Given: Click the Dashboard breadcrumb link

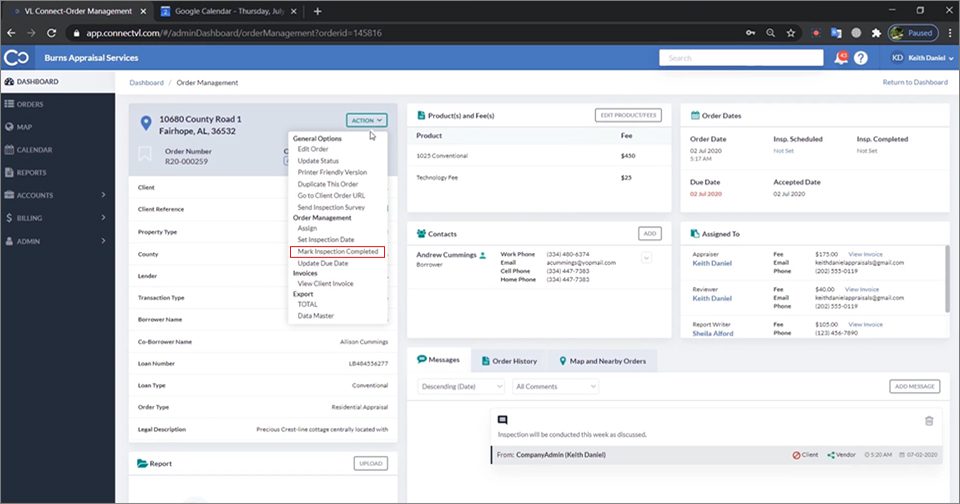Looking at the screenshot, I should (x=146, y=83).
